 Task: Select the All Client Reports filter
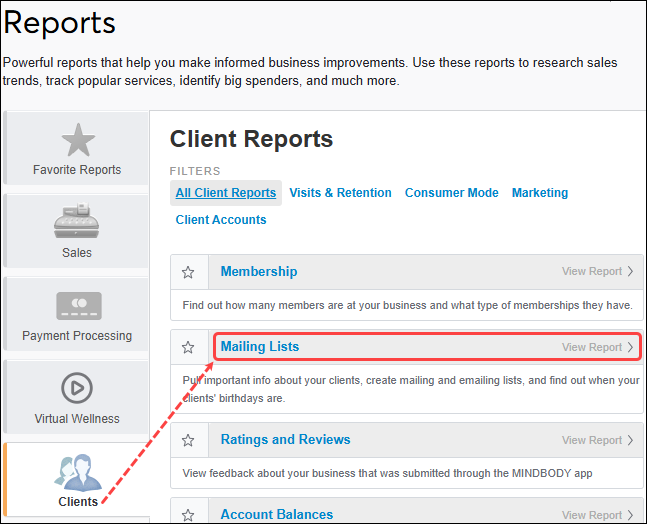(226, 193)
